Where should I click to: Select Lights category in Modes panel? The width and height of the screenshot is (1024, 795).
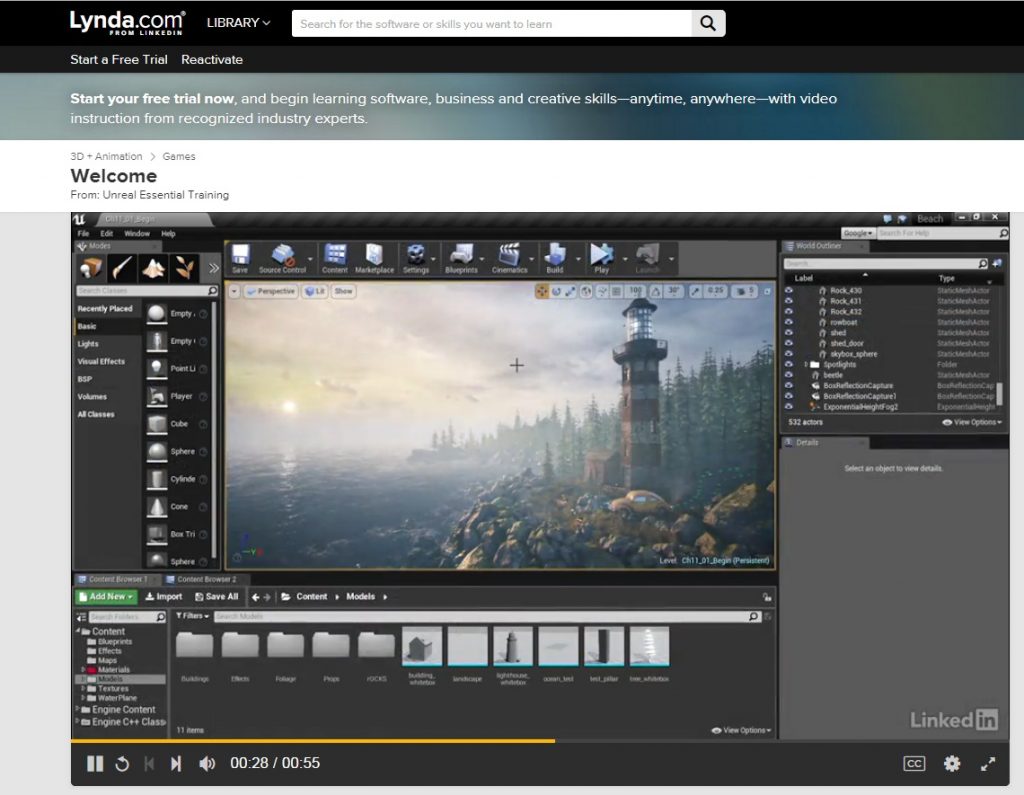tap(89, 344)
